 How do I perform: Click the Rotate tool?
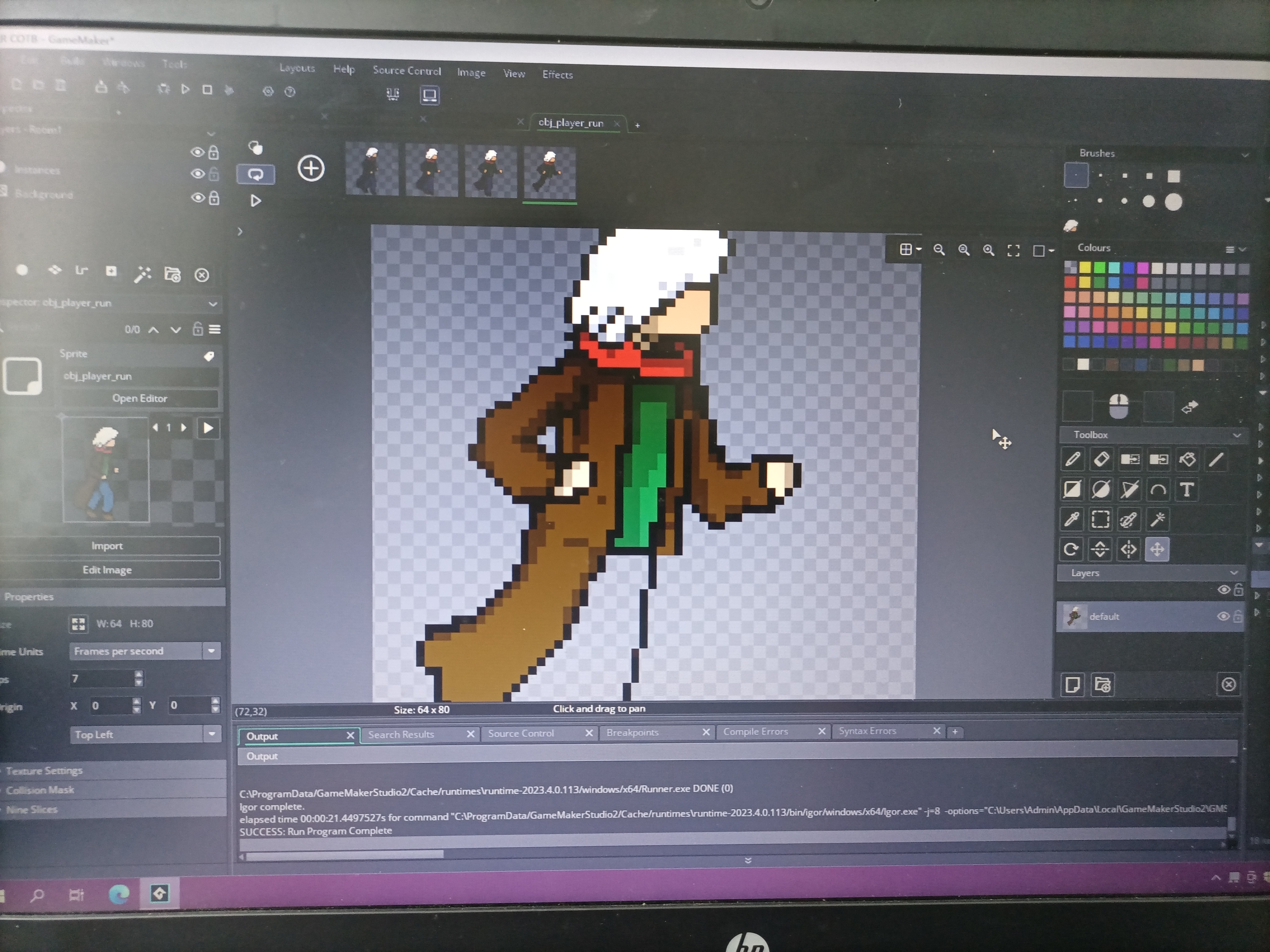[1071, 549]
